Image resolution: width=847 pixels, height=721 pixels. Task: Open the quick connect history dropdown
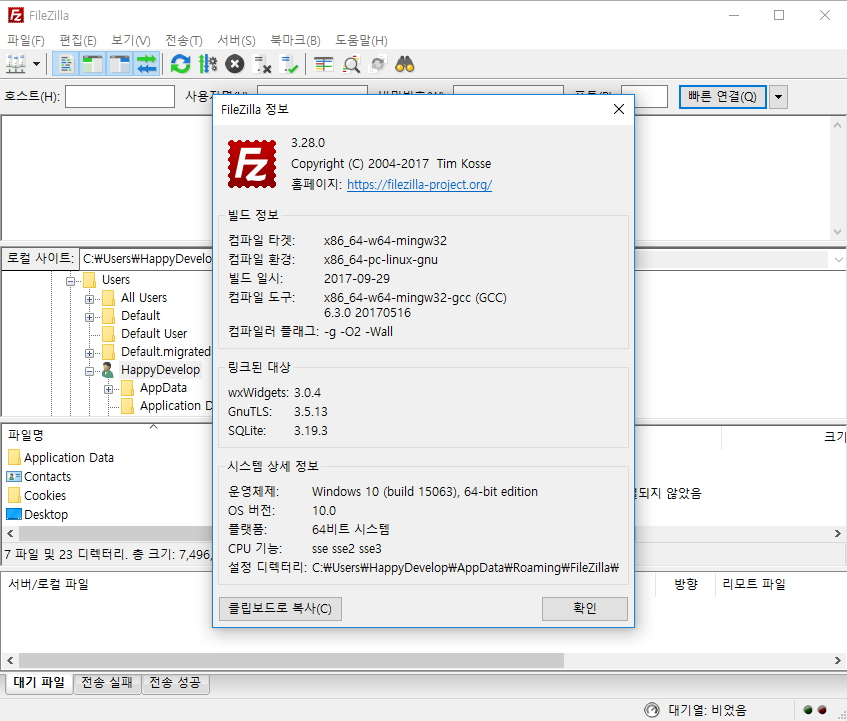coord(778,97)
